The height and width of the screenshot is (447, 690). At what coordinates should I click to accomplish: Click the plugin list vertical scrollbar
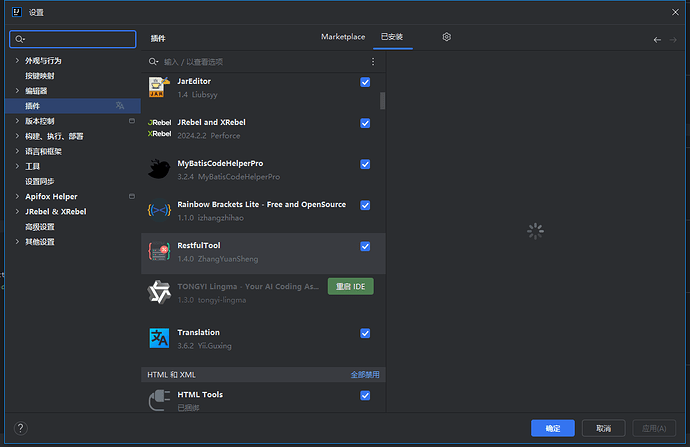382,100
